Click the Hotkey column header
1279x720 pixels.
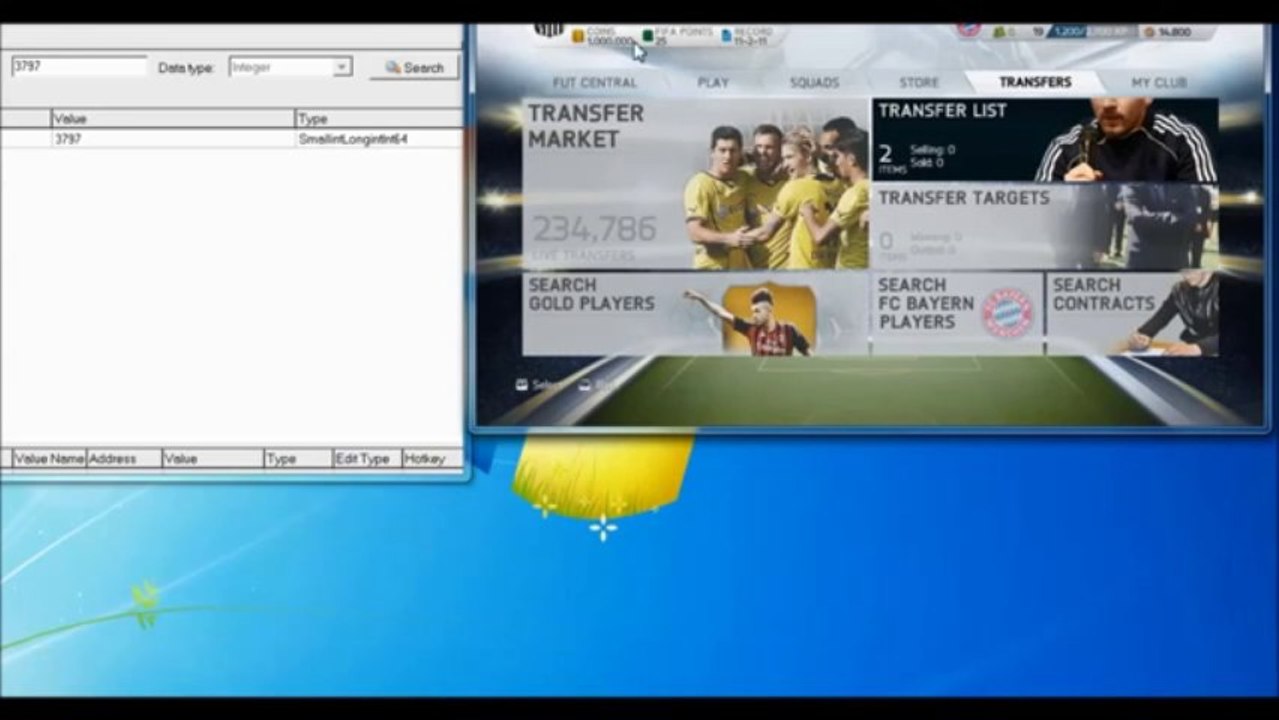pos(431,459)
